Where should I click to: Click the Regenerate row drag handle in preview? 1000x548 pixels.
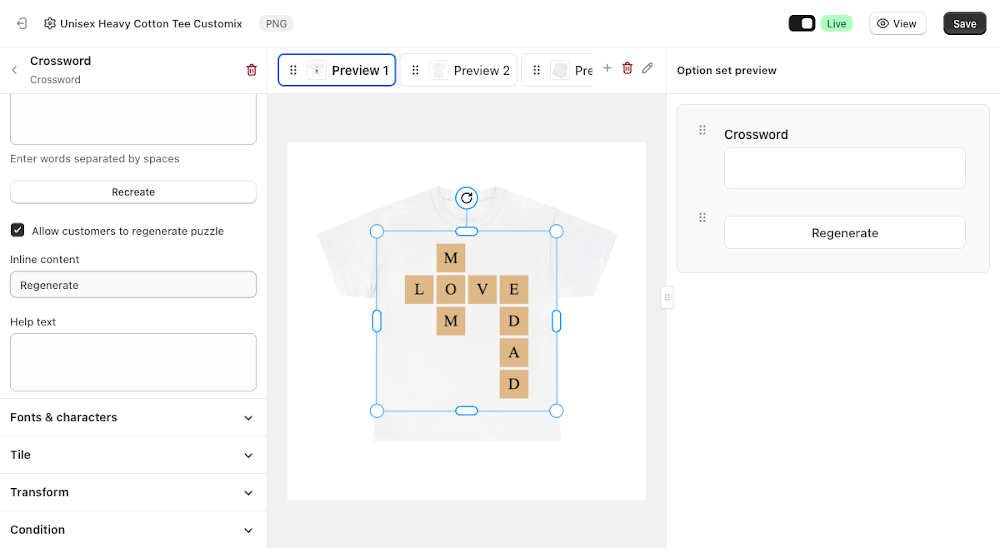[702, 218]
